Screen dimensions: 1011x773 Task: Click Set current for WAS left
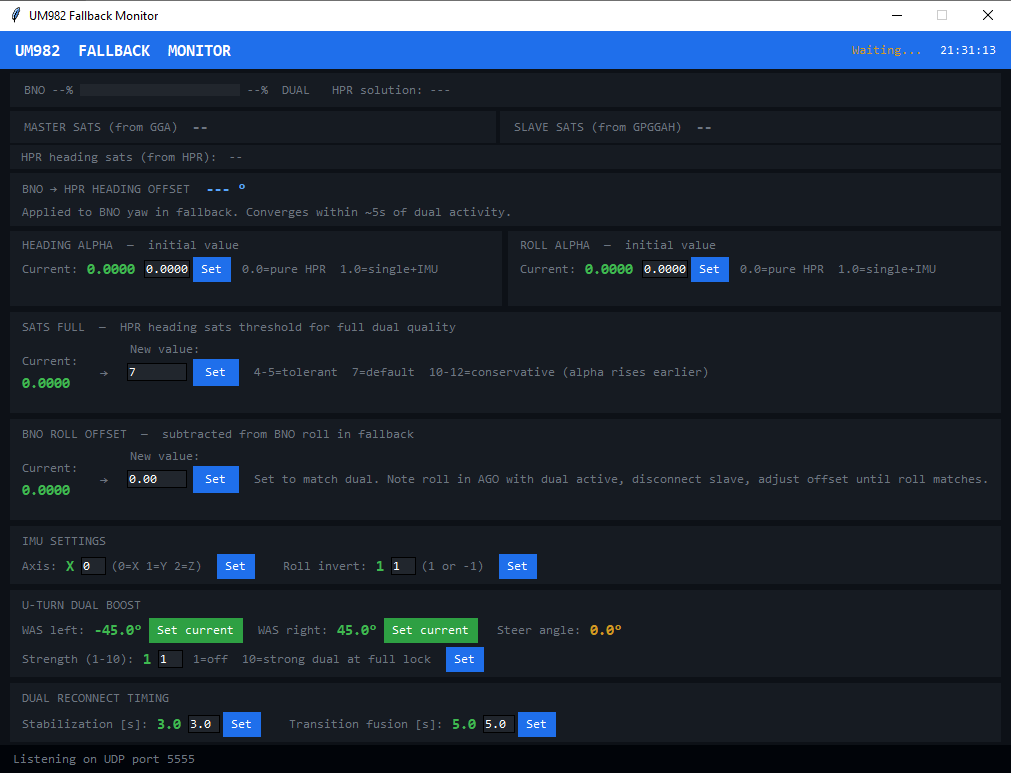point(195,631)
